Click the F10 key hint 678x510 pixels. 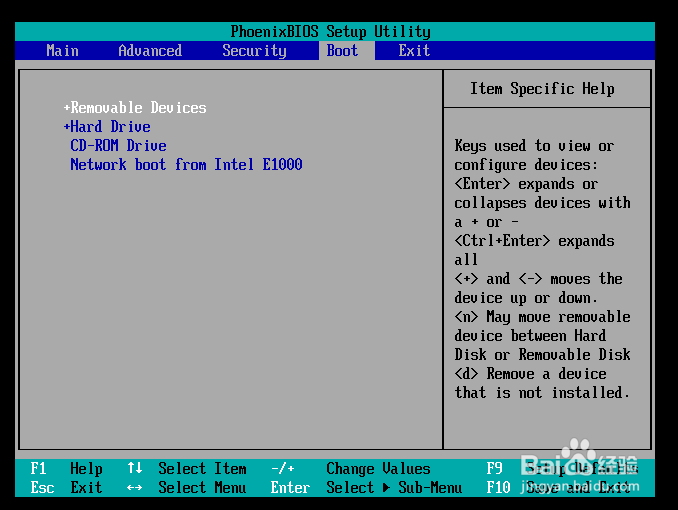coord(498,488)
